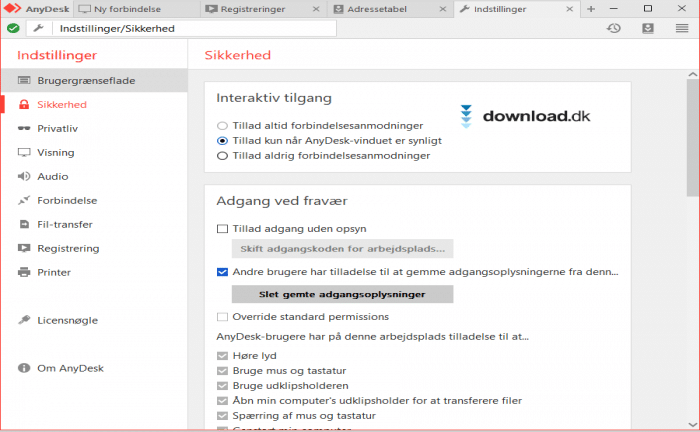
Task: Toggle Override standard permissions checkbox
Action: pos(222,317)
